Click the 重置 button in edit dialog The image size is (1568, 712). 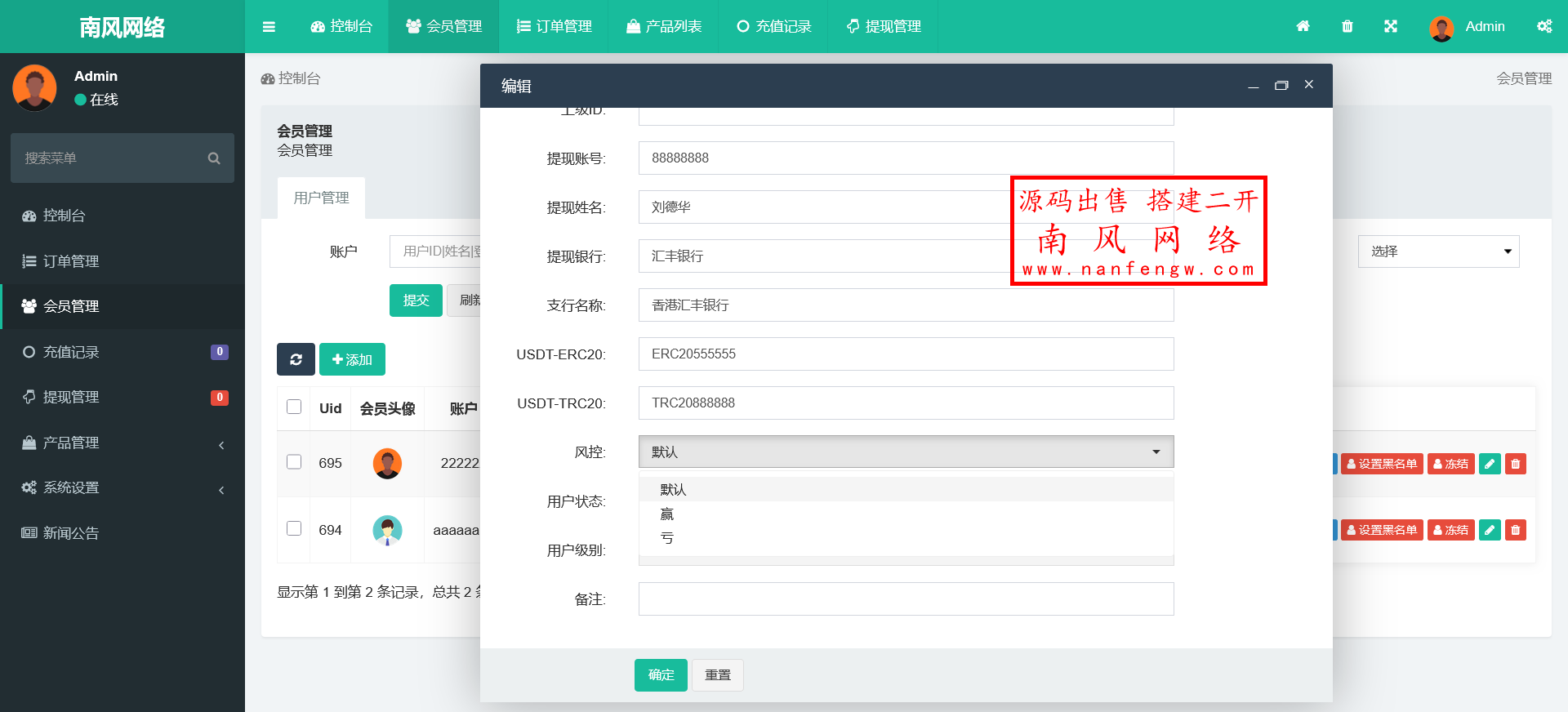[718, 675]
